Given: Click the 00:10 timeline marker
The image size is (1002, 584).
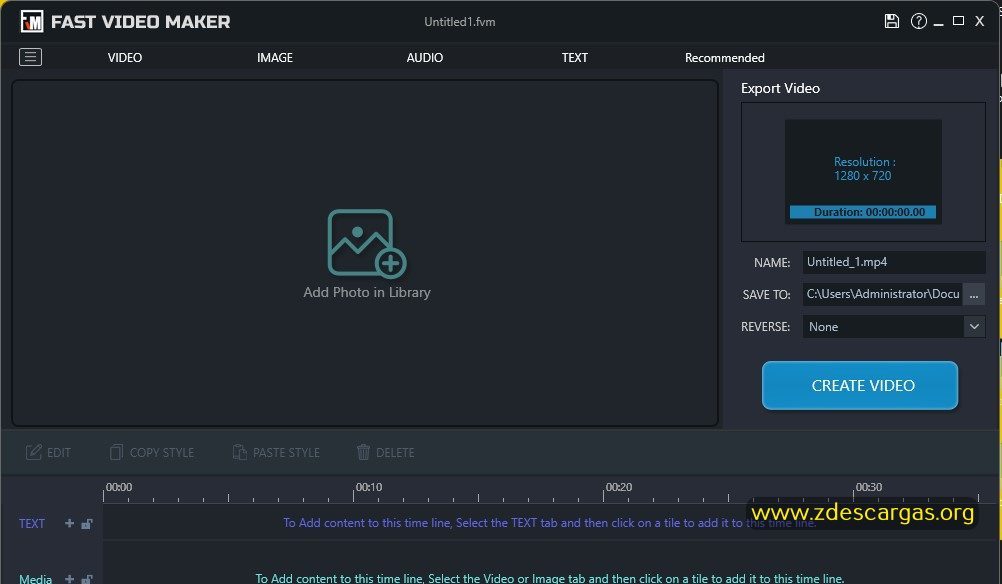Looking at the screenshot, I should point(369,487).
